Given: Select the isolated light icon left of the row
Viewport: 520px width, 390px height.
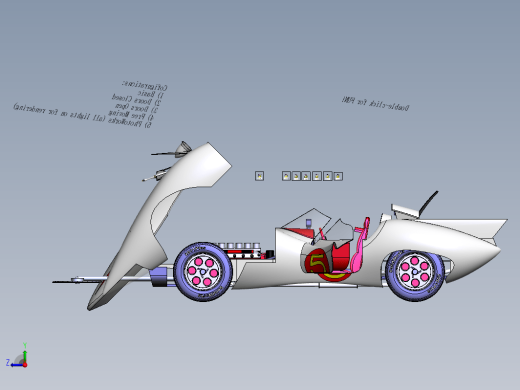Looking at the screenshot, I should (259, 176).
